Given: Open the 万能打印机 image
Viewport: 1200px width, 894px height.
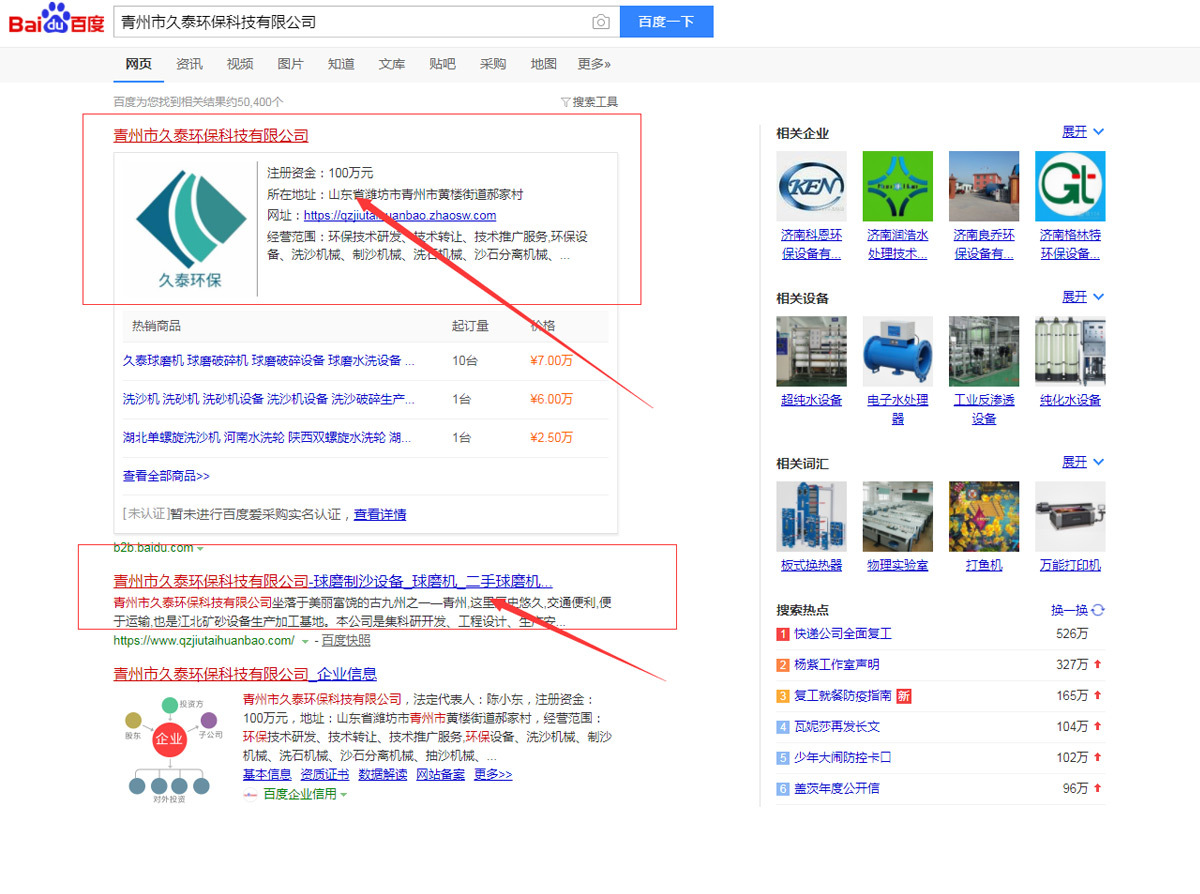Looking at the screenshot, I should coord(1070,516).
